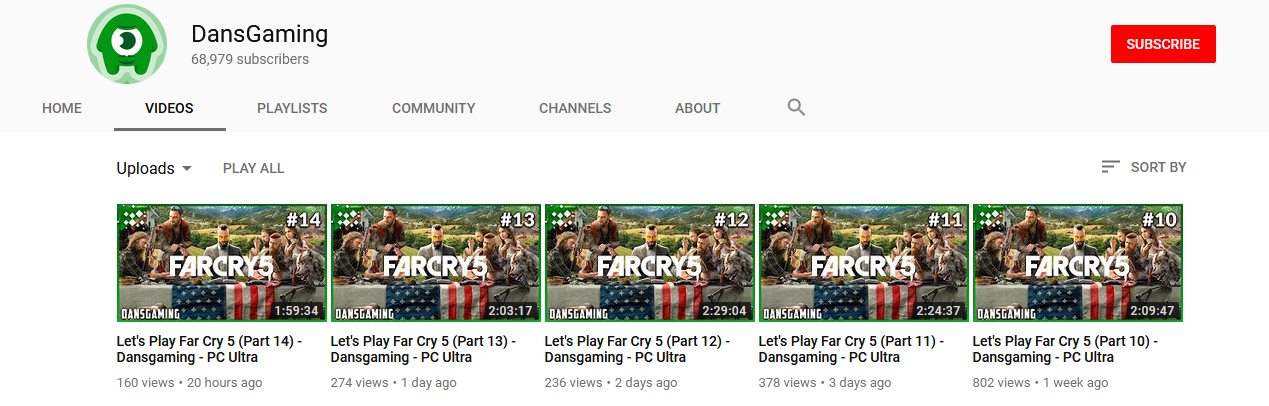Click Let's Play Far Cry 5 (Part 11) title
This screenshot has height=406, width=1269.
(x=857, y=349)
